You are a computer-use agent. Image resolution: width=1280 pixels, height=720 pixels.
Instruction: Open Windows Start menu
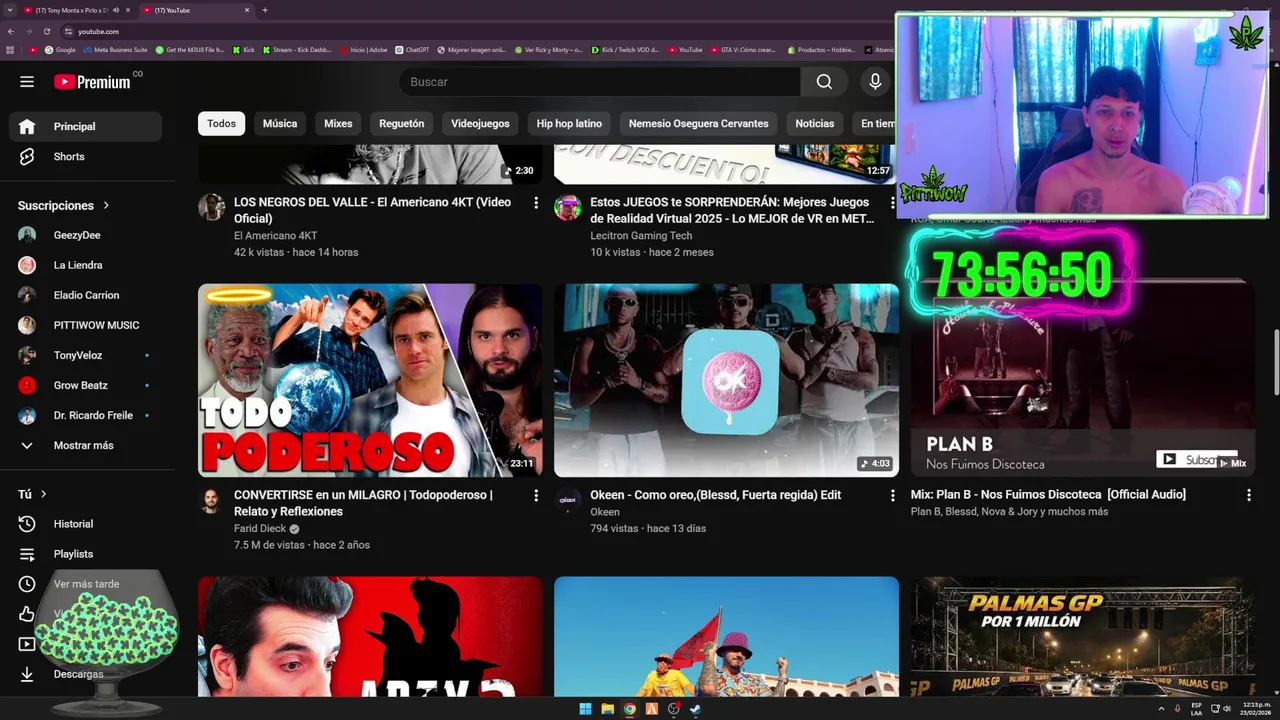(x=585, y=709)
